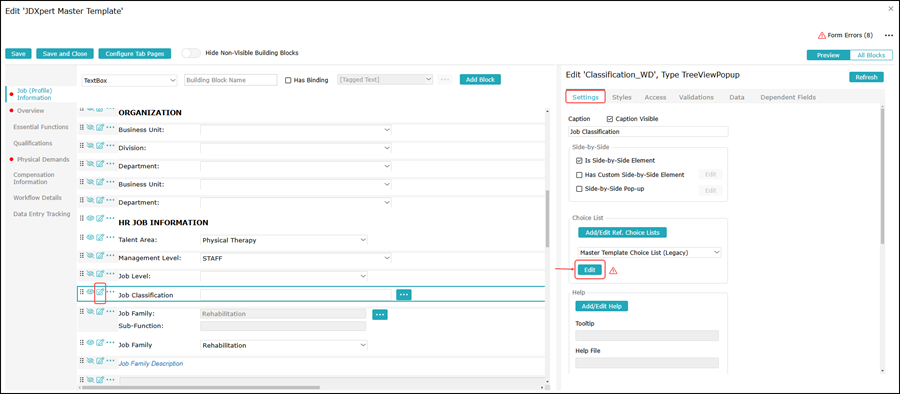Switch to the Data tab
Viewport: 900px width, 394px height.
click(737, 97)
